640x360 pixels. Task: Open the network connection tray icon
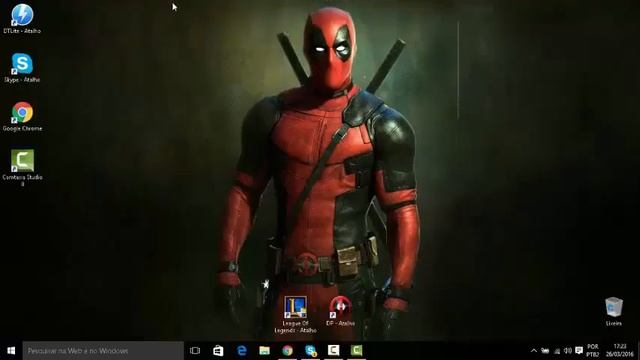557,351
